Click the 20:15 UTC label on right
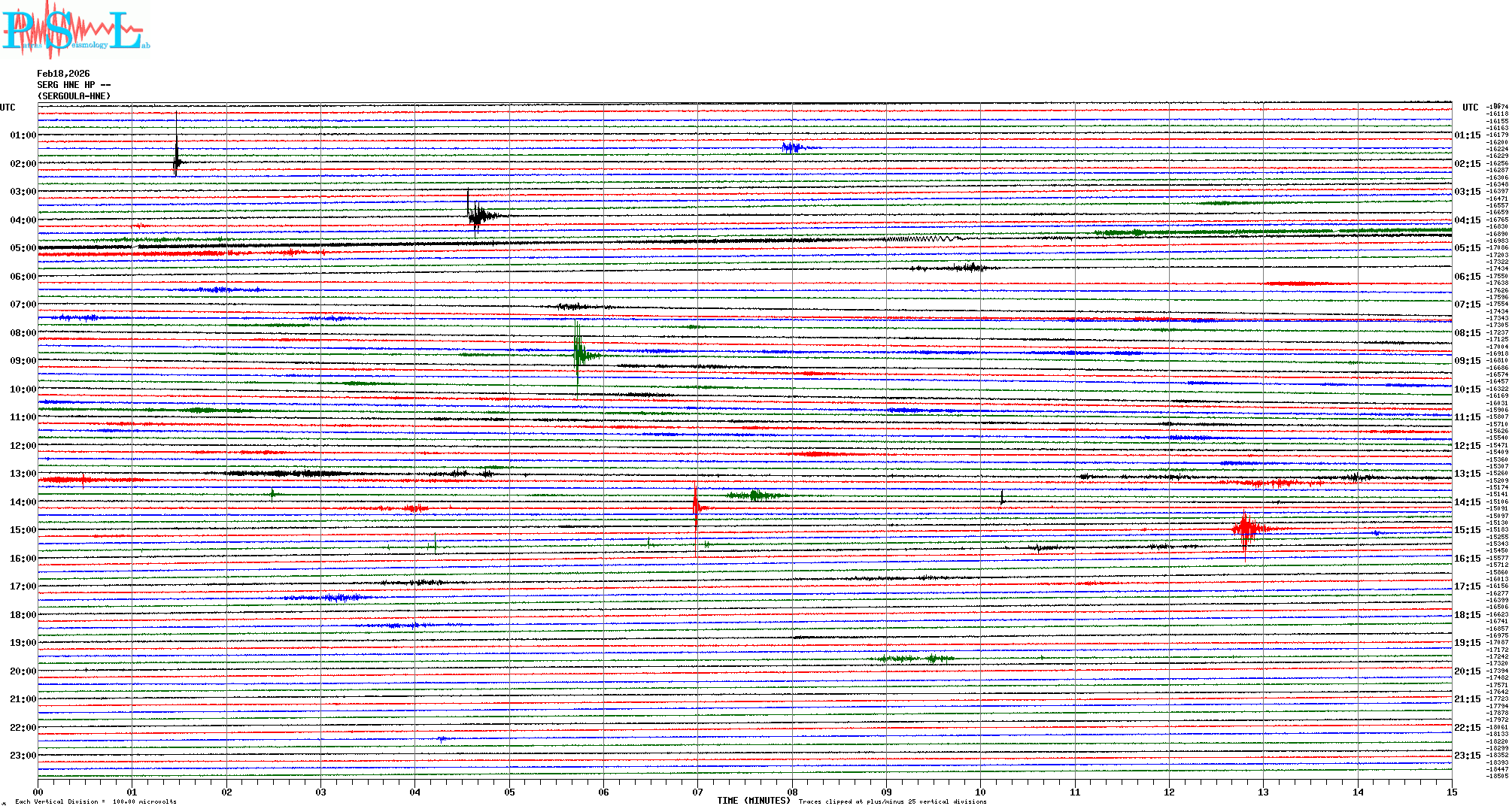 [x=1467, y=671]
